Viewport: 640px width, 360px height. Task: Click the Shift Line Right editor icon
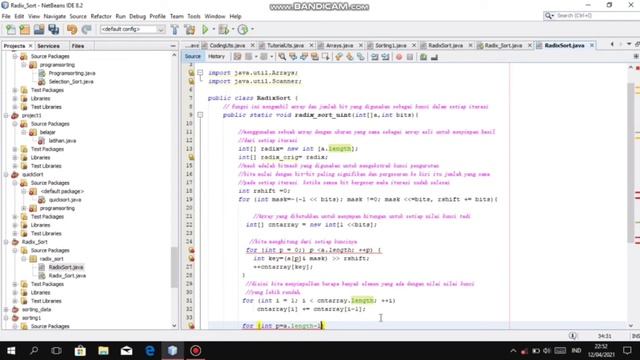(x=385, y=57)
